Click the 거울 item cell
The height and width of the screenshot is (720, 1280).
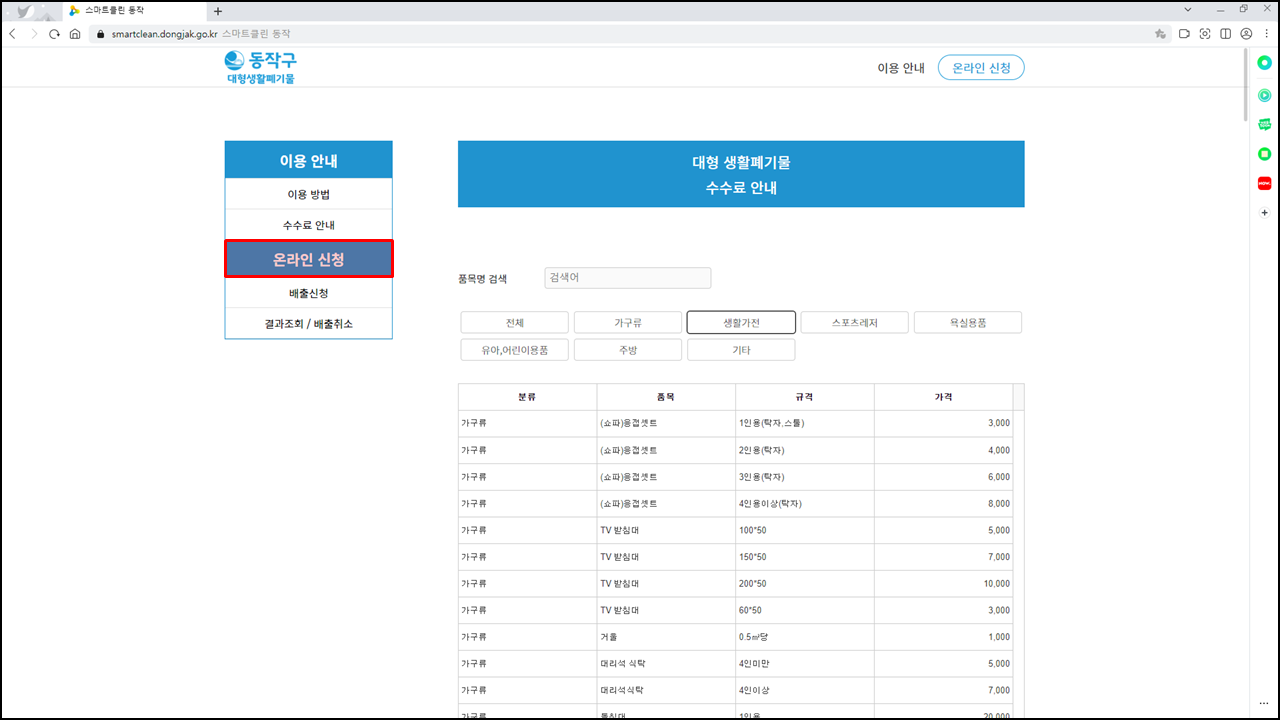pyautogui.click(x=666, y=637)
